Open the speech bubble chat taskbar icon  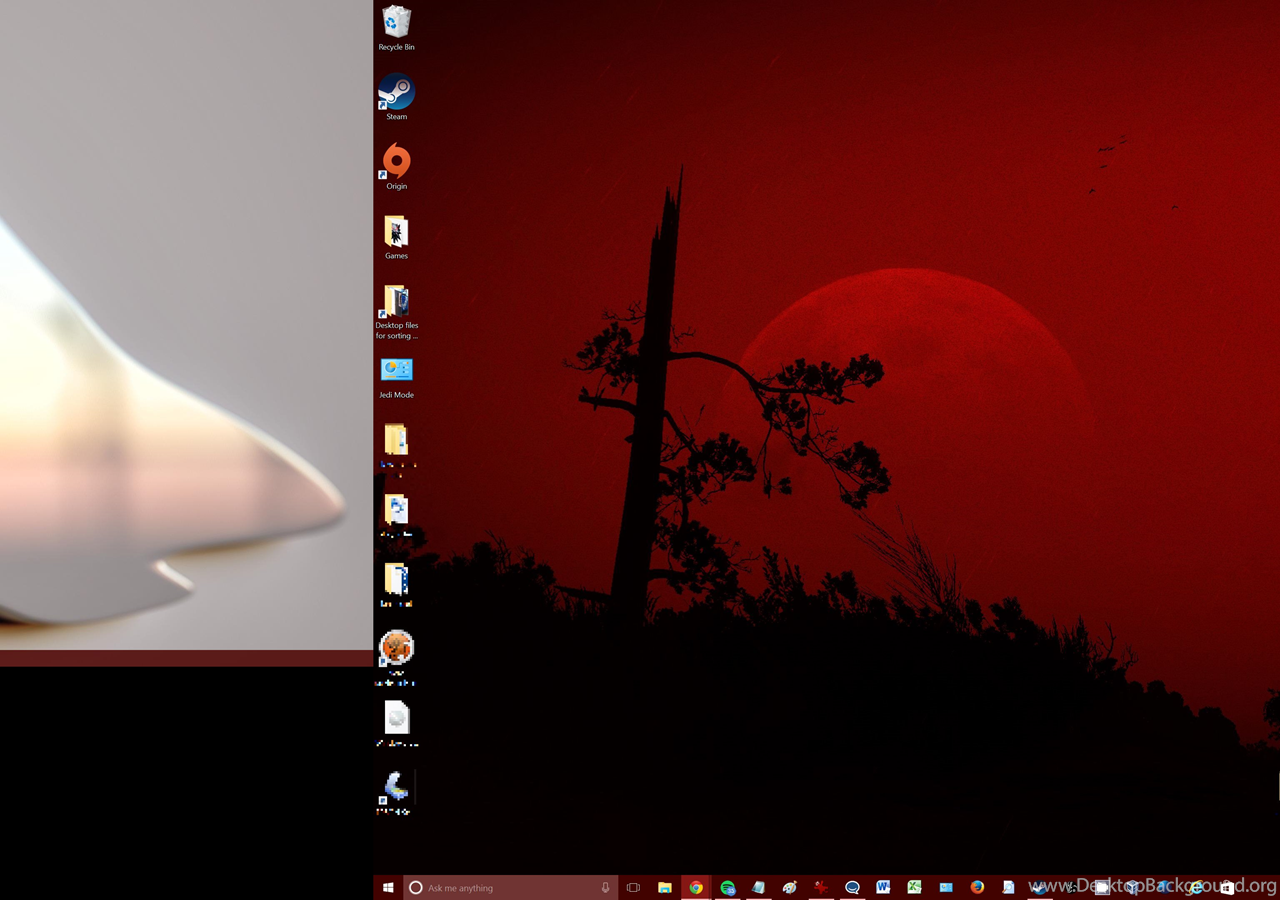852,888
